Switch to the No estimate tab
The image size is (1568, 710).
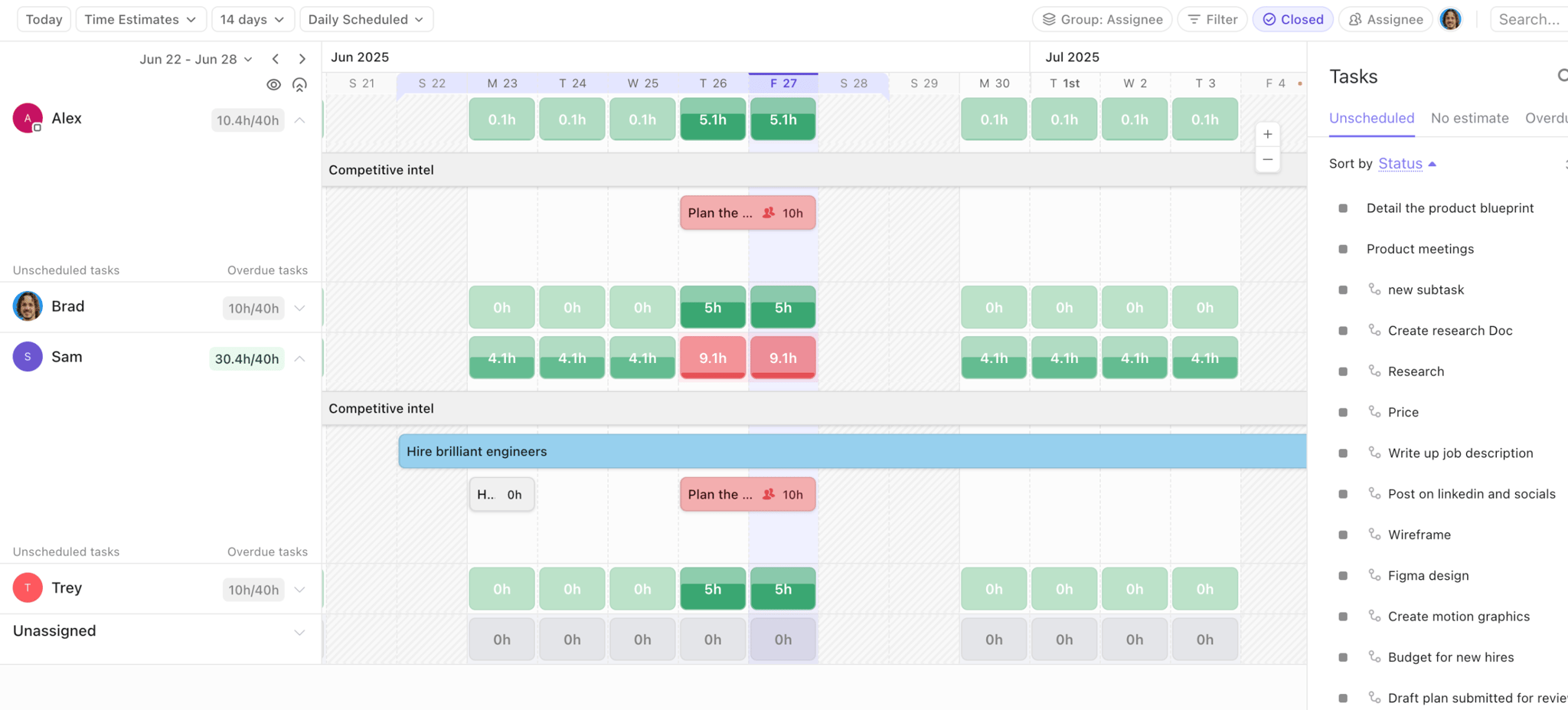[x=1469, y=118]
